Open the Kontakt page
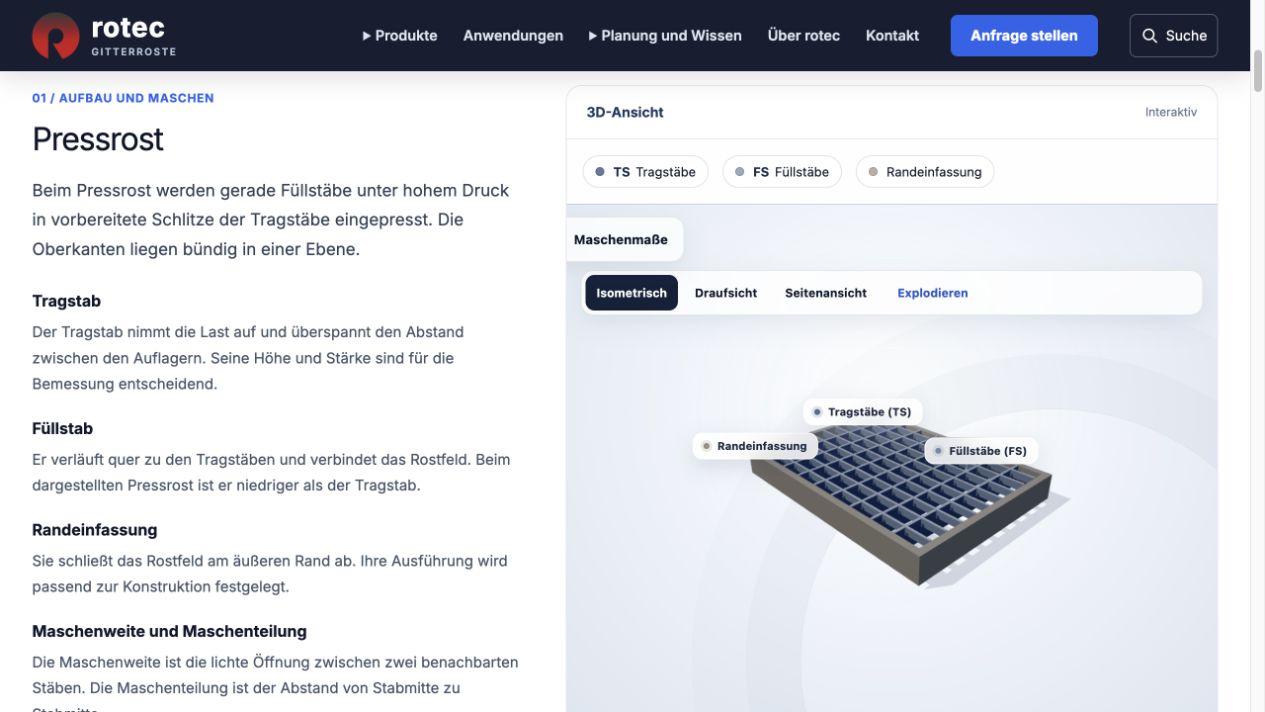Viewport: 1265px width, 712px height. pyautogui.click(x=892, y=35)
